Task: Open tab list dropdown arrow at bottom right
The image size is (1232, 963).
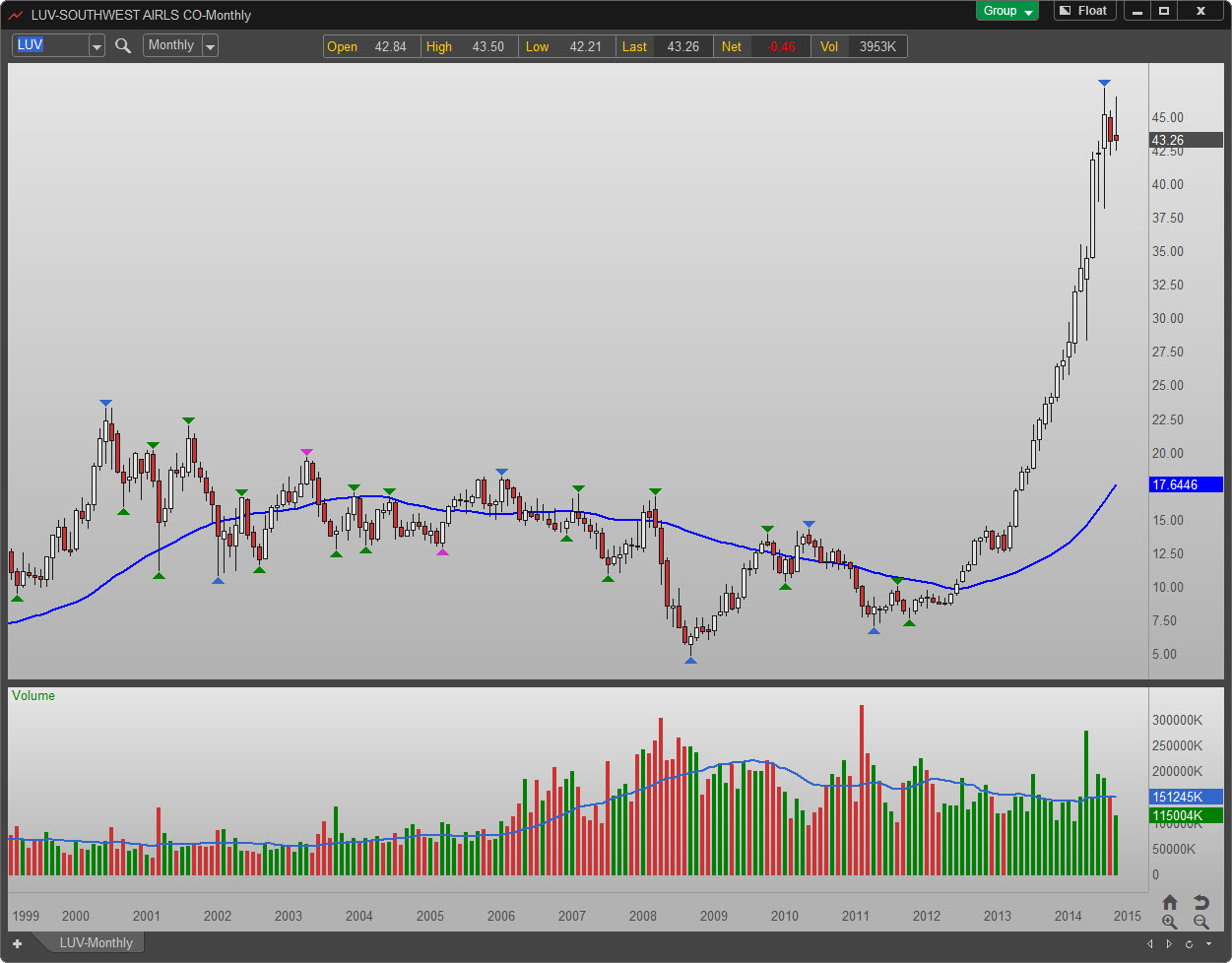Action: point(1209,944)
